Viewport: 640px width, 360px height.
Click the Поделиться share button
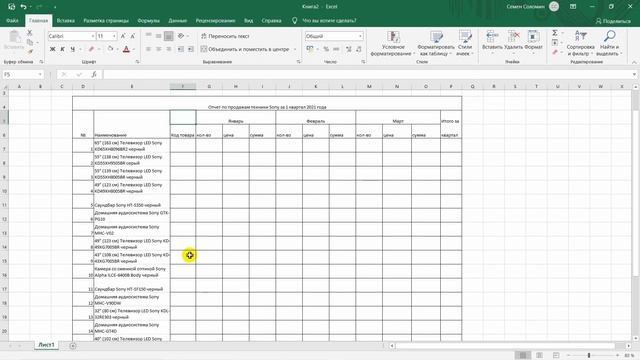pyautogui.click(x=613, y=21)
